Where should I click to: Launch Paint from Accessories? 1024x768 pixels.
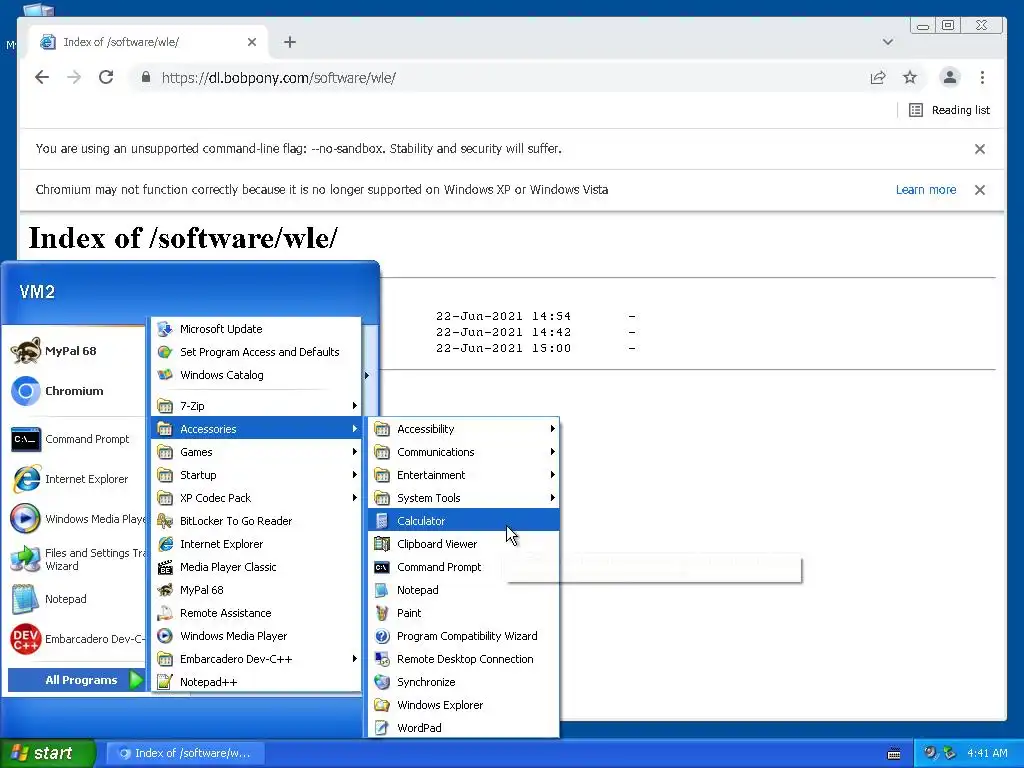(x=464, y=613)
